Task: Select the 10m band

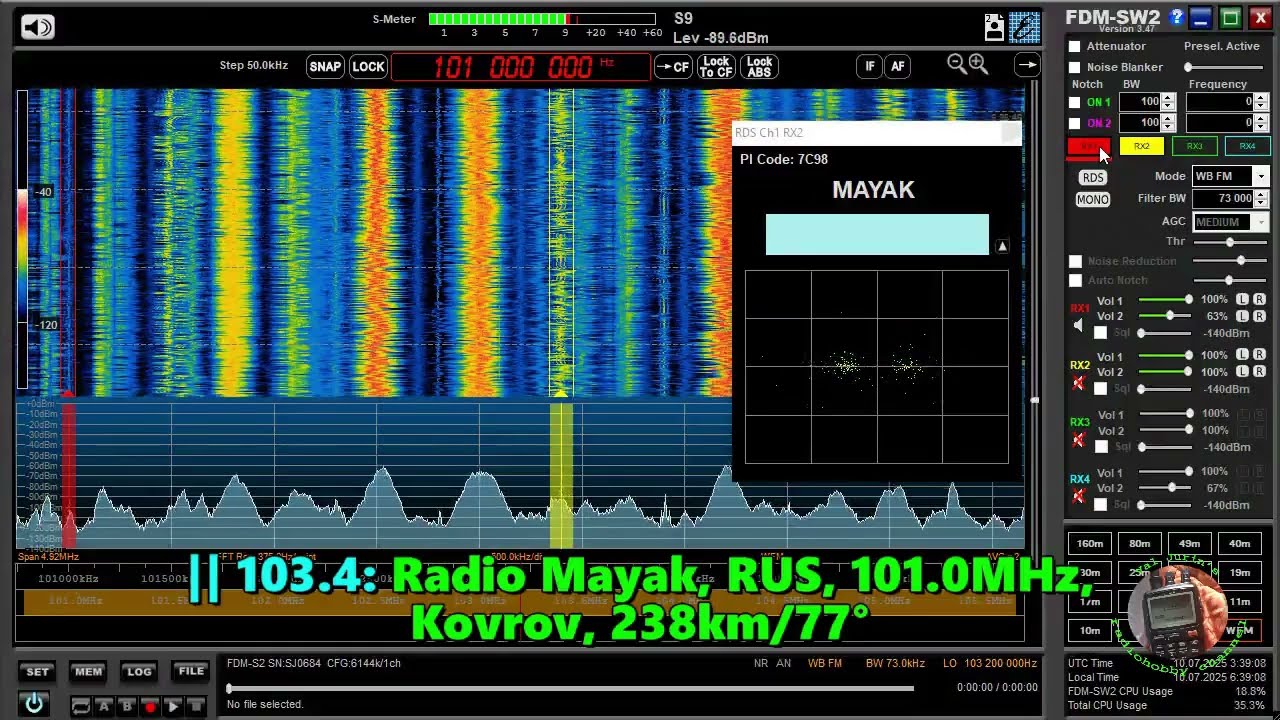Action: point(1090,630)
